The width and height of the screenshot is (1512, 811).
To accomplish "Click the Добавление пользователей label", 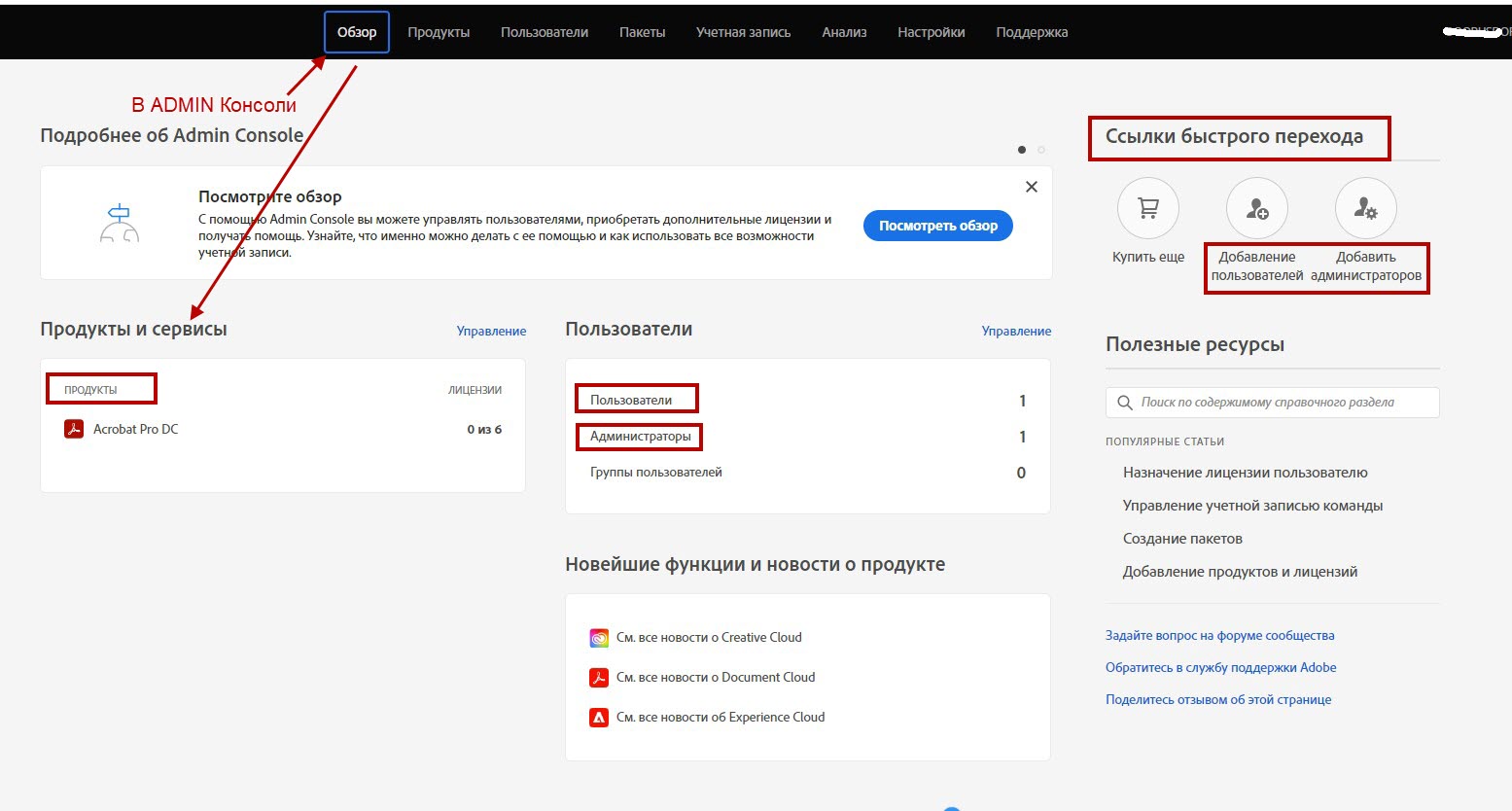I will coord(1257,266).
